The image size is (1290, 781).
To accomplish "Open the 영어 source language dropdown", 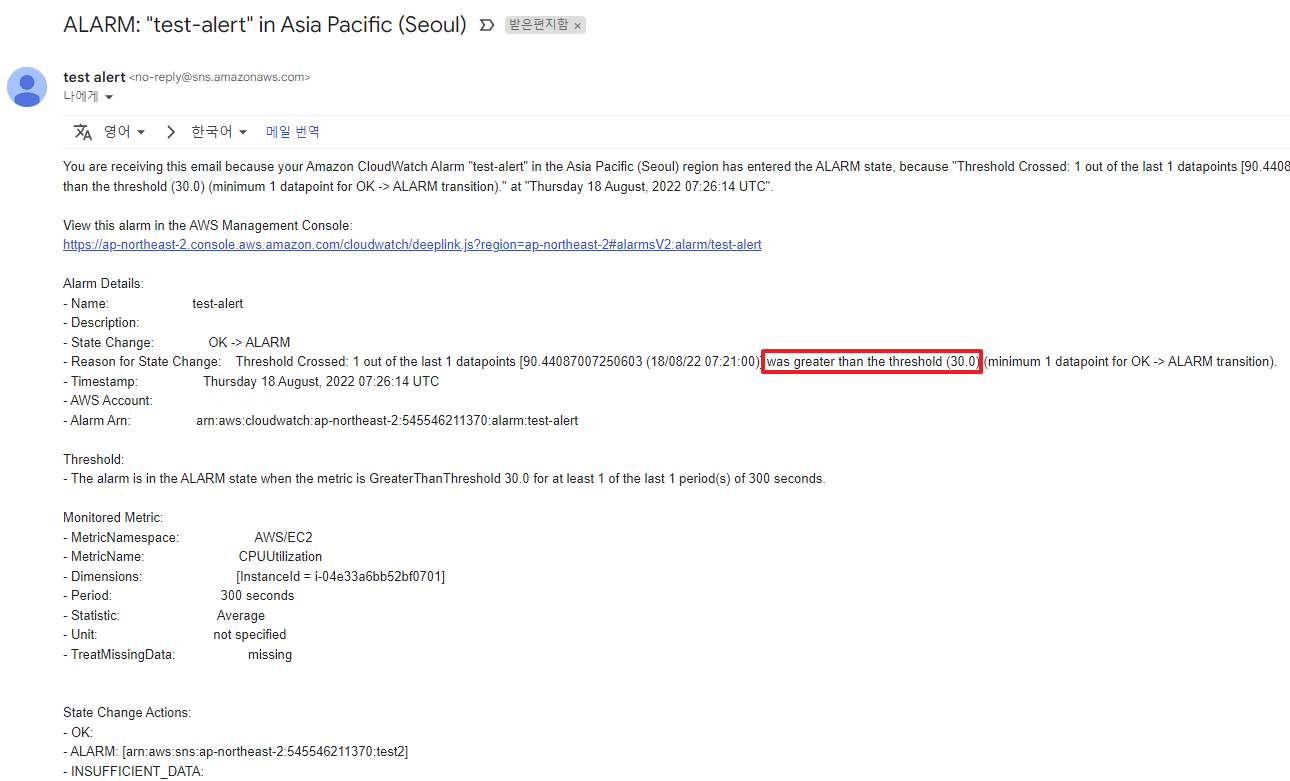I will 124,132.
